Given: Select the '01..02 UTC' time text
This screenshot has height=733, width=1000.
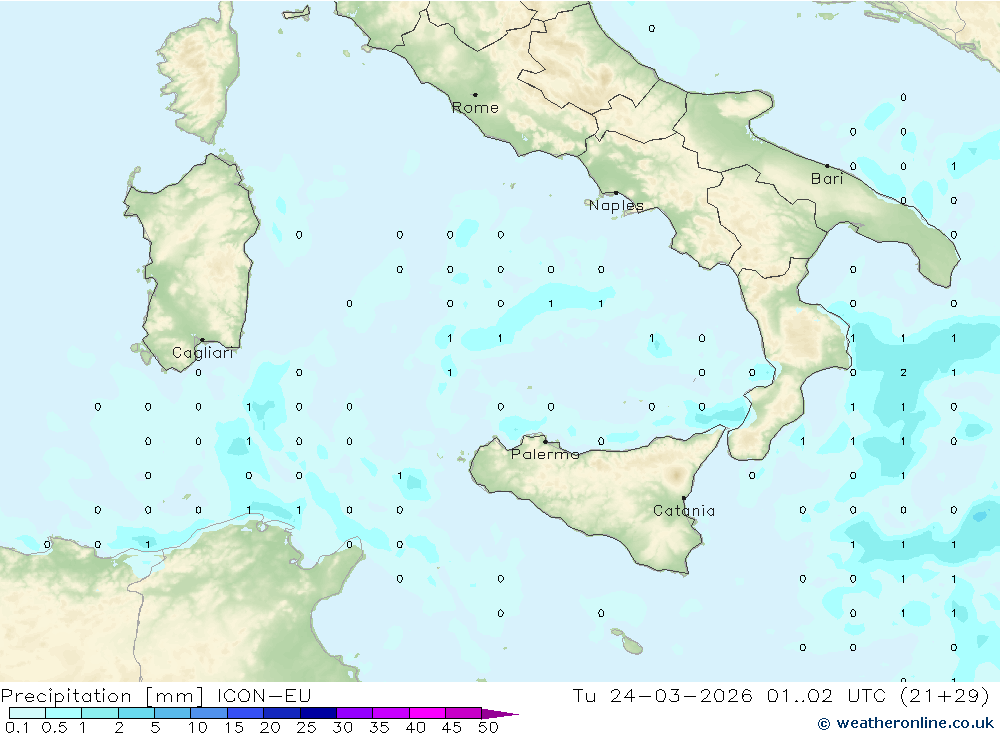Looking at the screenshot, I should point(827,695).
